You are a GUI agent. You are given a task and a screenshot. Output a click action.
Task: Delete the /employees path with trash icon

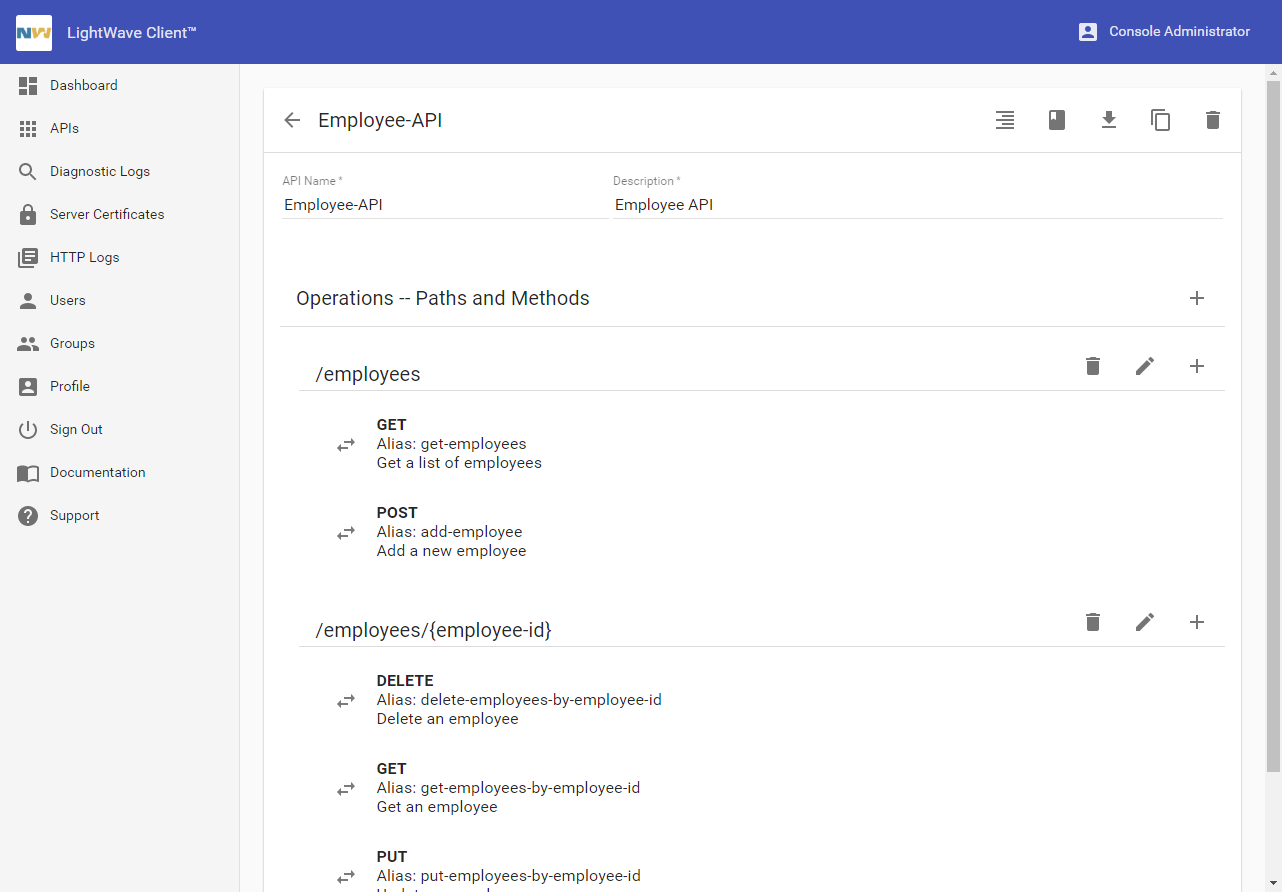pos(1092,366)
